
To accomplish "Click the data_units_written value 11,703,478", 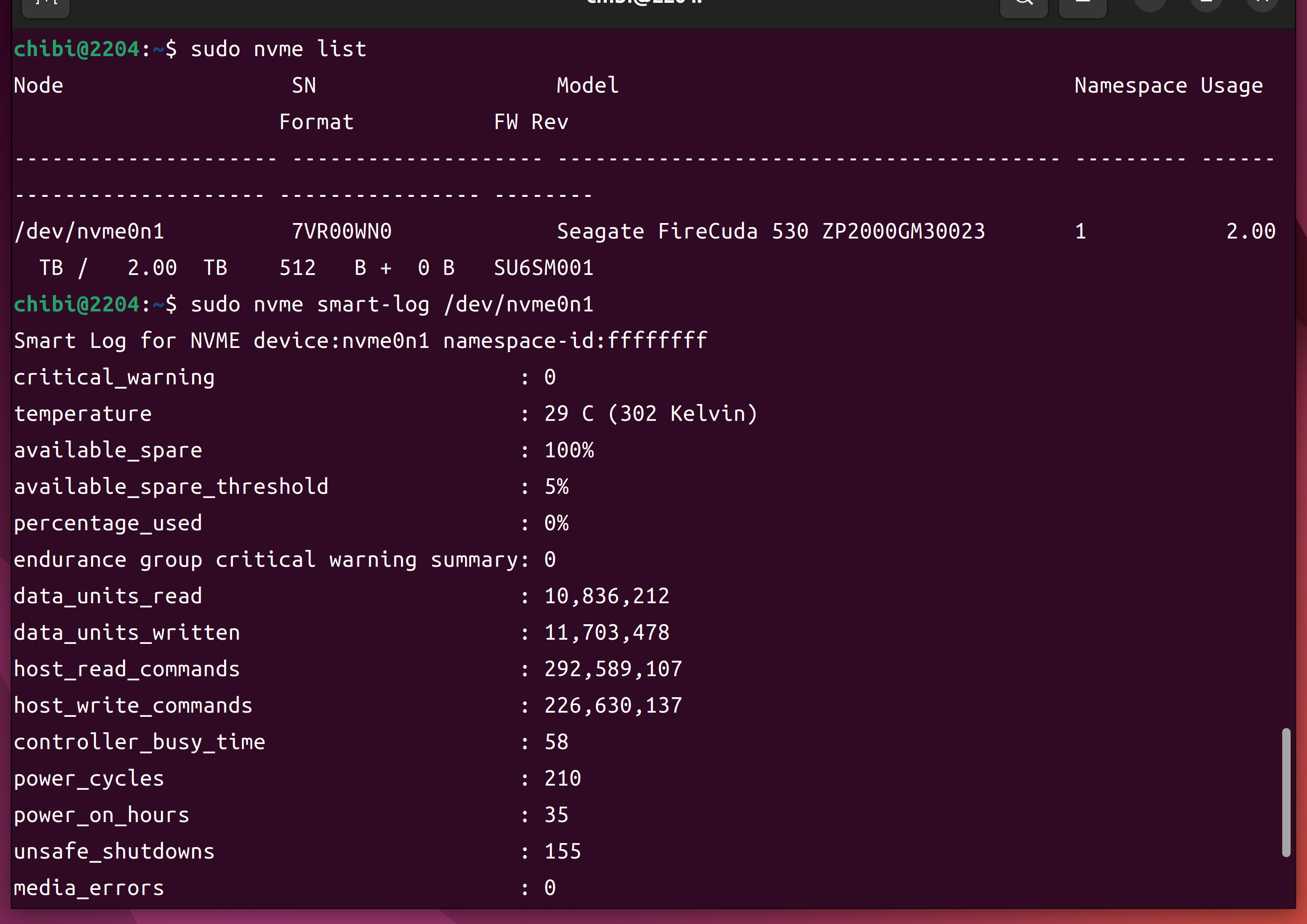I will coord(606,633).
